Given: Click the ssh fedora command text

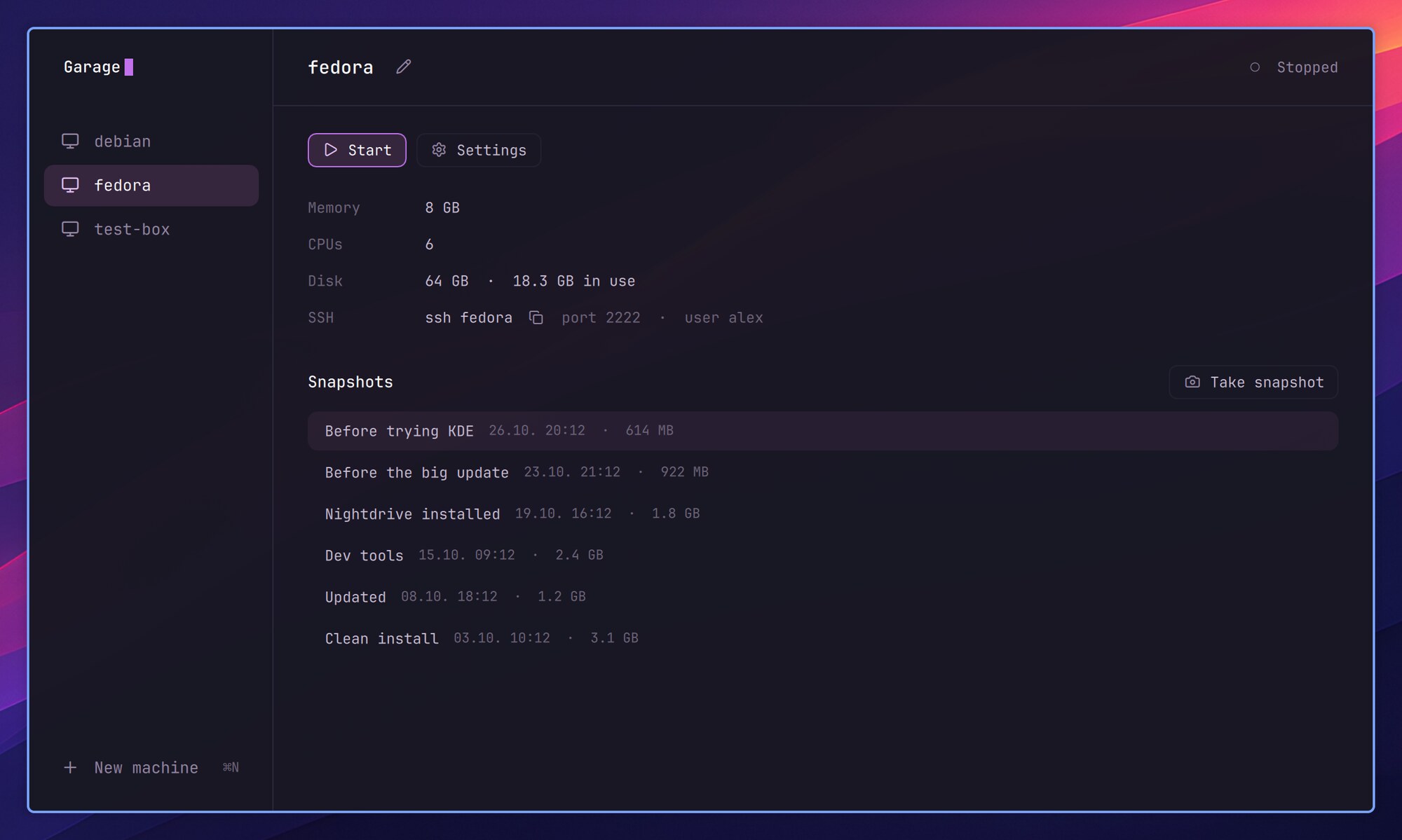Looking at the screenshot, I should coord(468,318).
